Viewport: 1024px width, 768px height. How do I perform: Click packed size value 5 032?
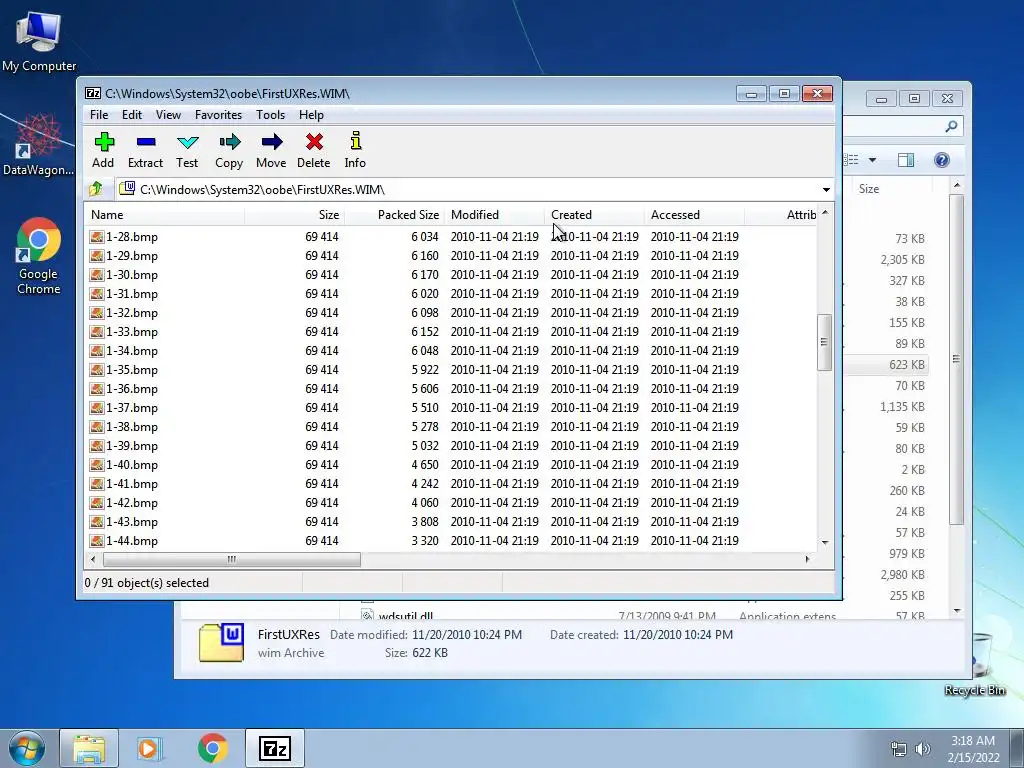click(x=424, y=446)
